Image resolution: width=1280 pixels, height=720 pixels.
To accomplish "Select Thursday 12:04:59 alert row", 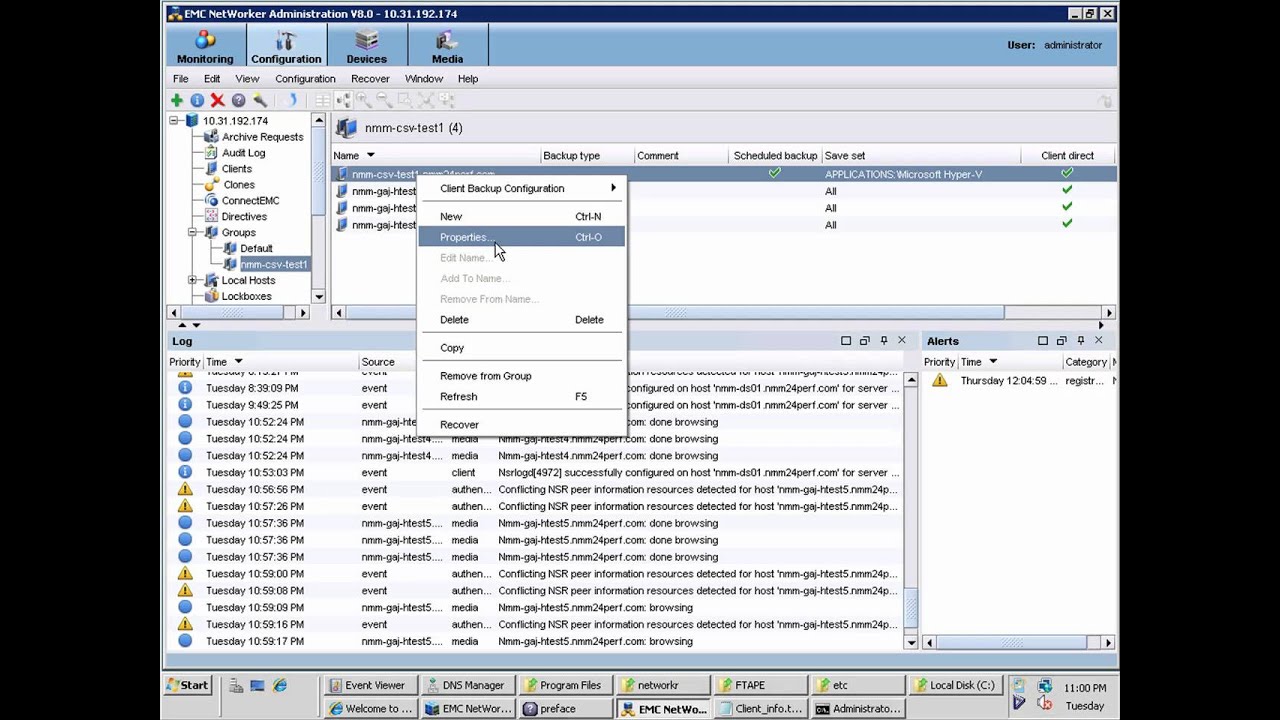I will coord(1019,381).
